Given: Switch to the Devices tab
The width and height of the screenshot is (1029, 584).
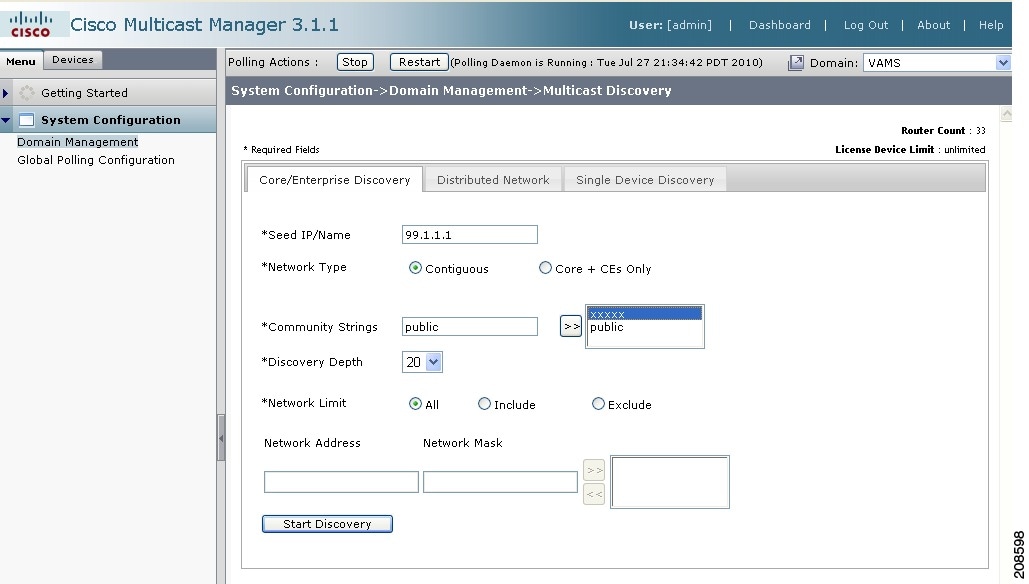Looking at the screenshot, I should [73, 60].
